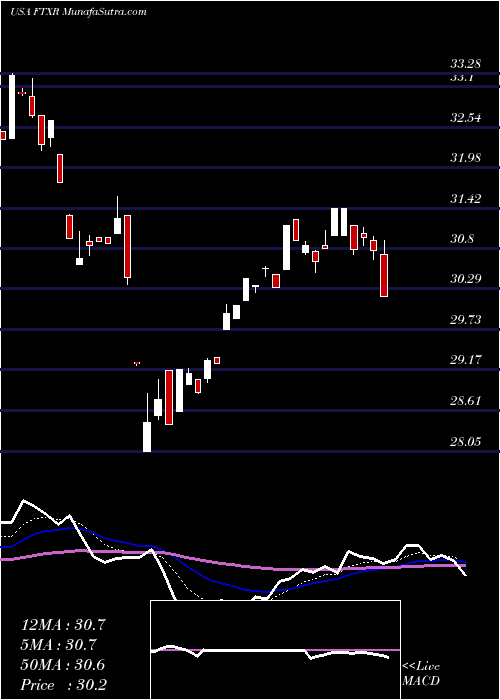Viewport: 500px width, 700px height.
Task: Click the white candlestick bottoming at 28.05
Action: [147, 437]
